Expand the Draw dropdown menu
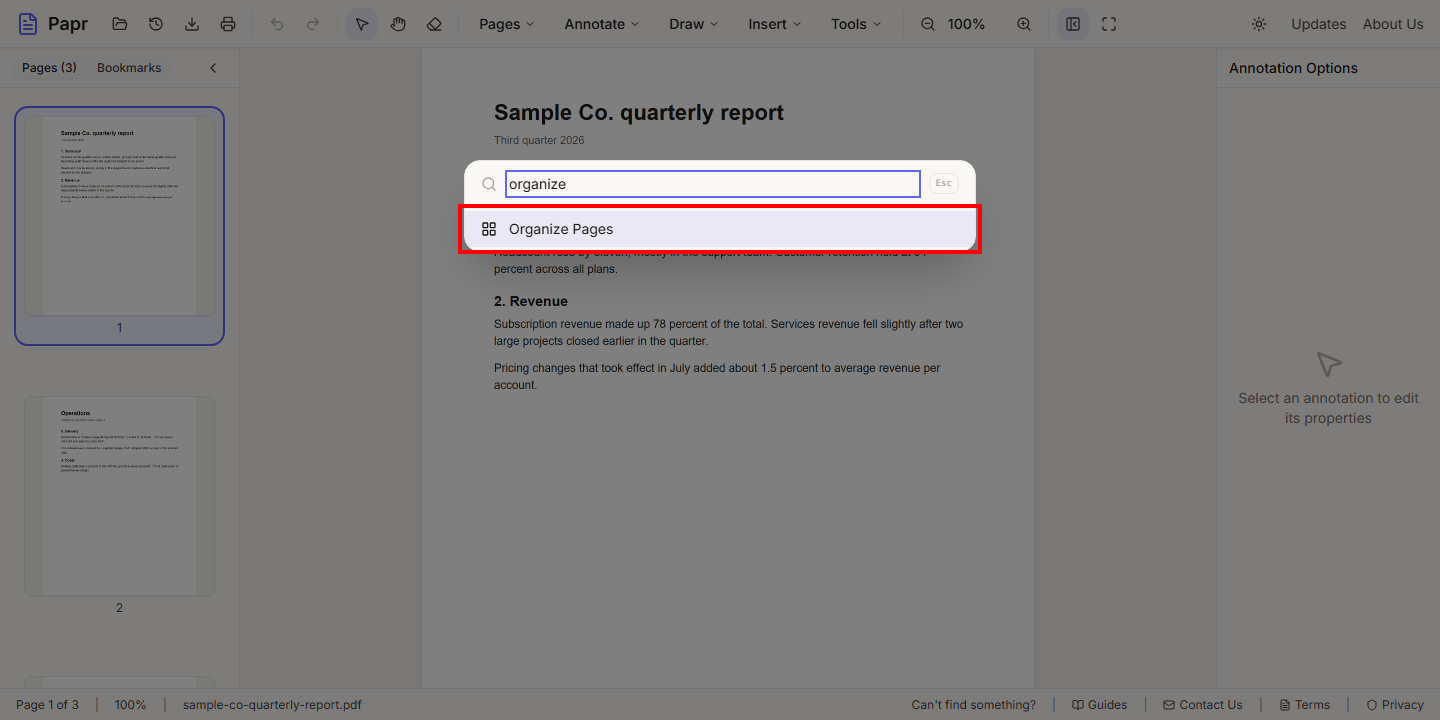 pyautogui.click(x=694, y=24)
